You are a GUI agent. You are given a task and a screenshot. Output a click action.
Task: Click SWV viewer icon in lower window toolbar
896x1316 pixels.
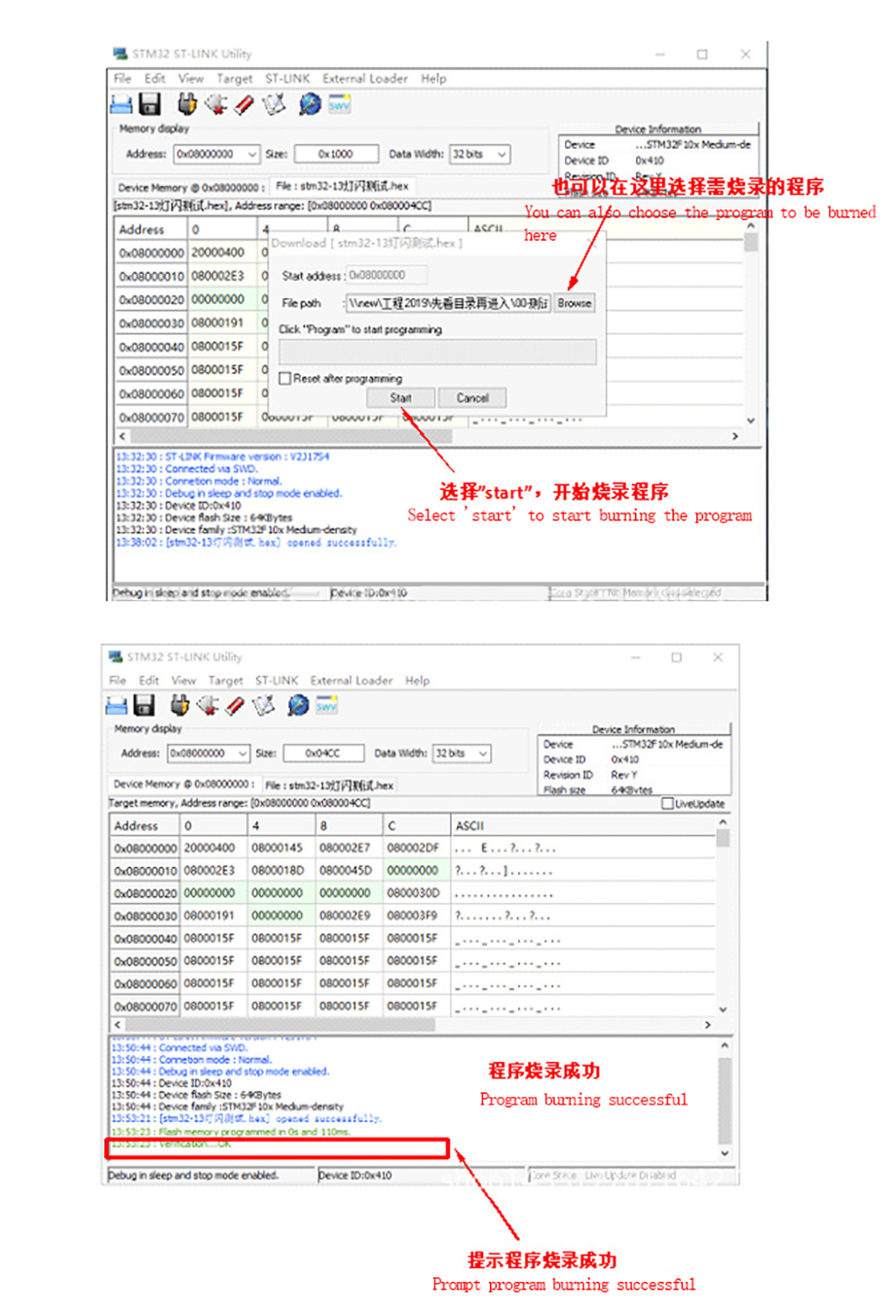[x=326, y=704]
